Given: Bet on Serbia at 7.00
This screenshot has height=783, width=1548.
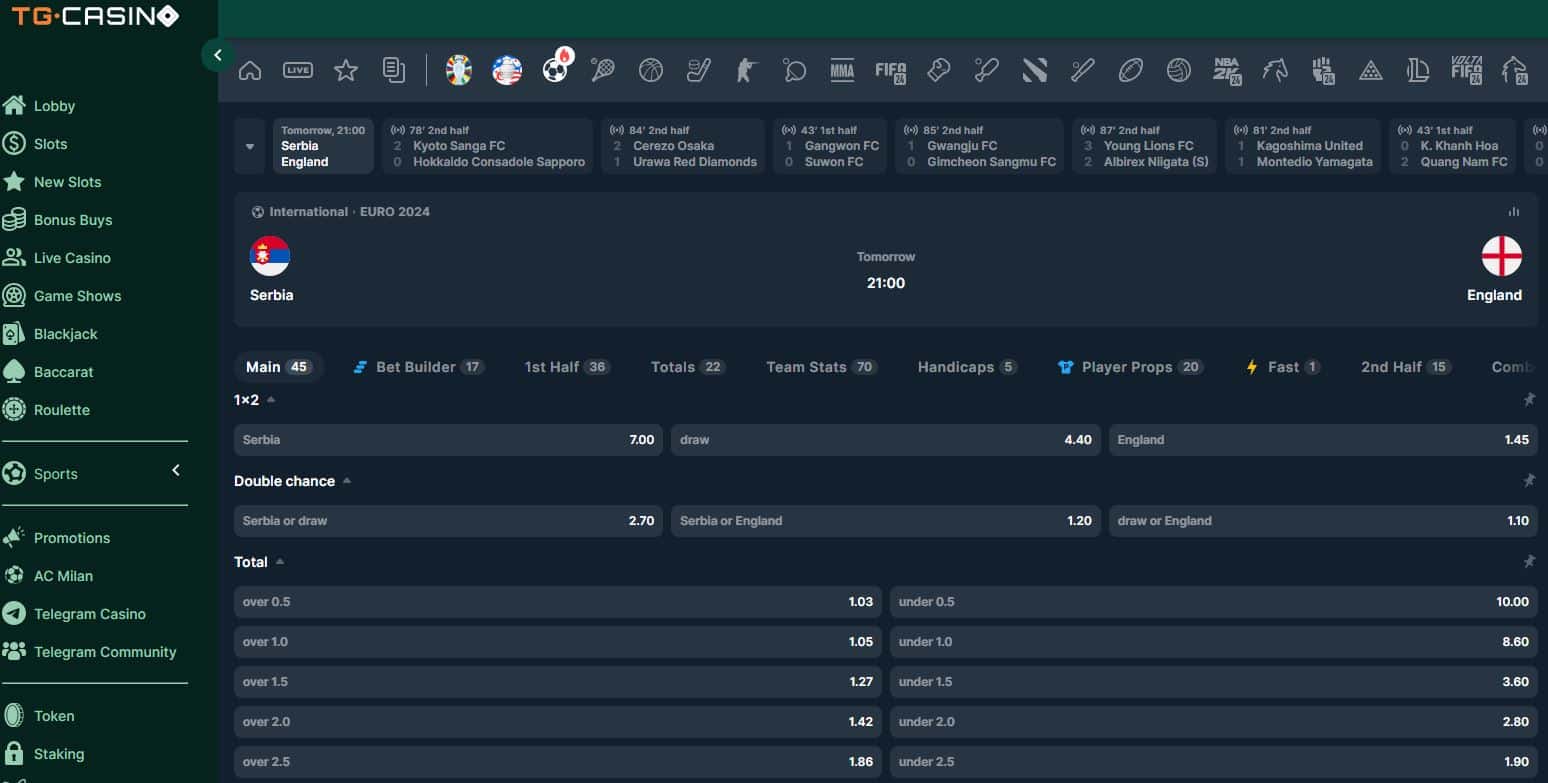Looking at the screenshot, I should click(x=448, y=440).
